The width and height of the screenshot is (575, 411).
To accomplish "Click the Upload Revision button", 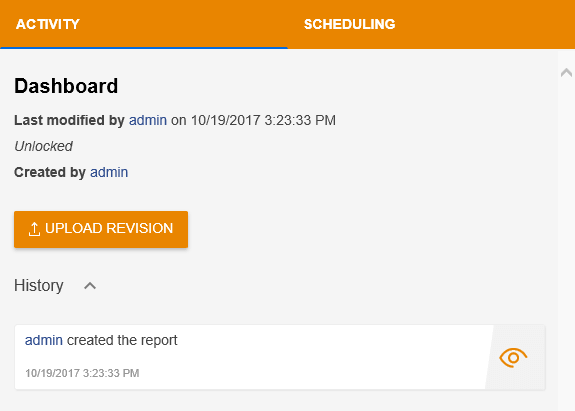I will [101, 229].
